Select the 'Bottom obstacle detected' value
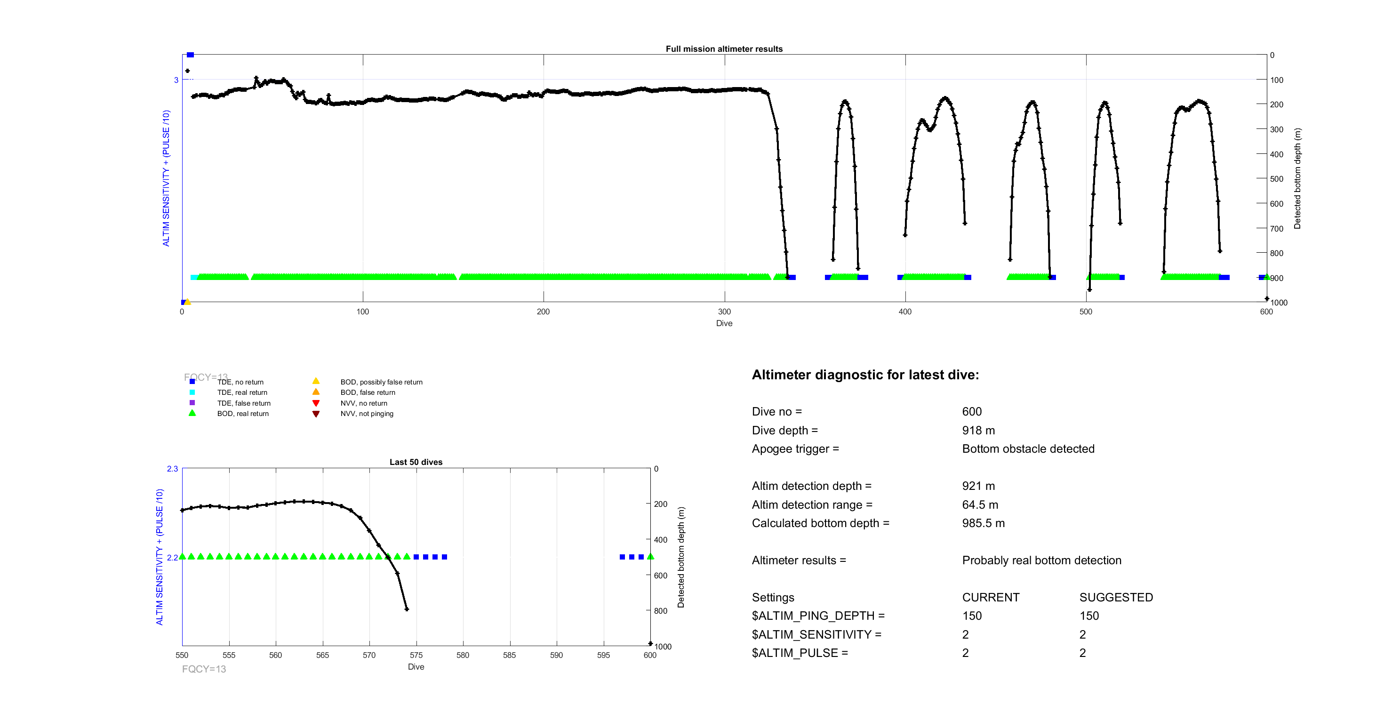This screenshot has width=1400, height=726. [x=1028, y=449]
